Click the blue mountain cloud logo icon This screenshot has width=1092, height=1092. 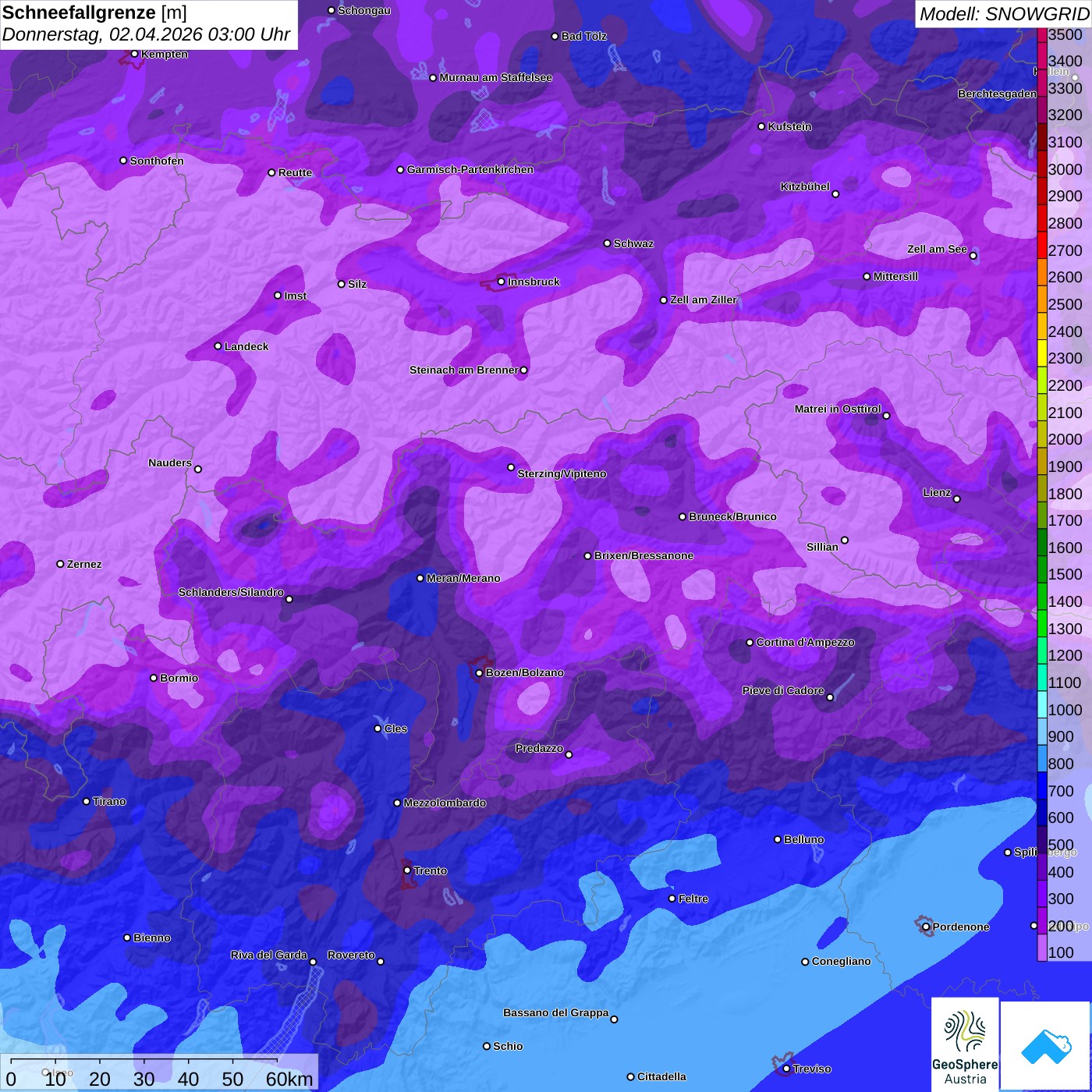click(x=1046, y=1047)
